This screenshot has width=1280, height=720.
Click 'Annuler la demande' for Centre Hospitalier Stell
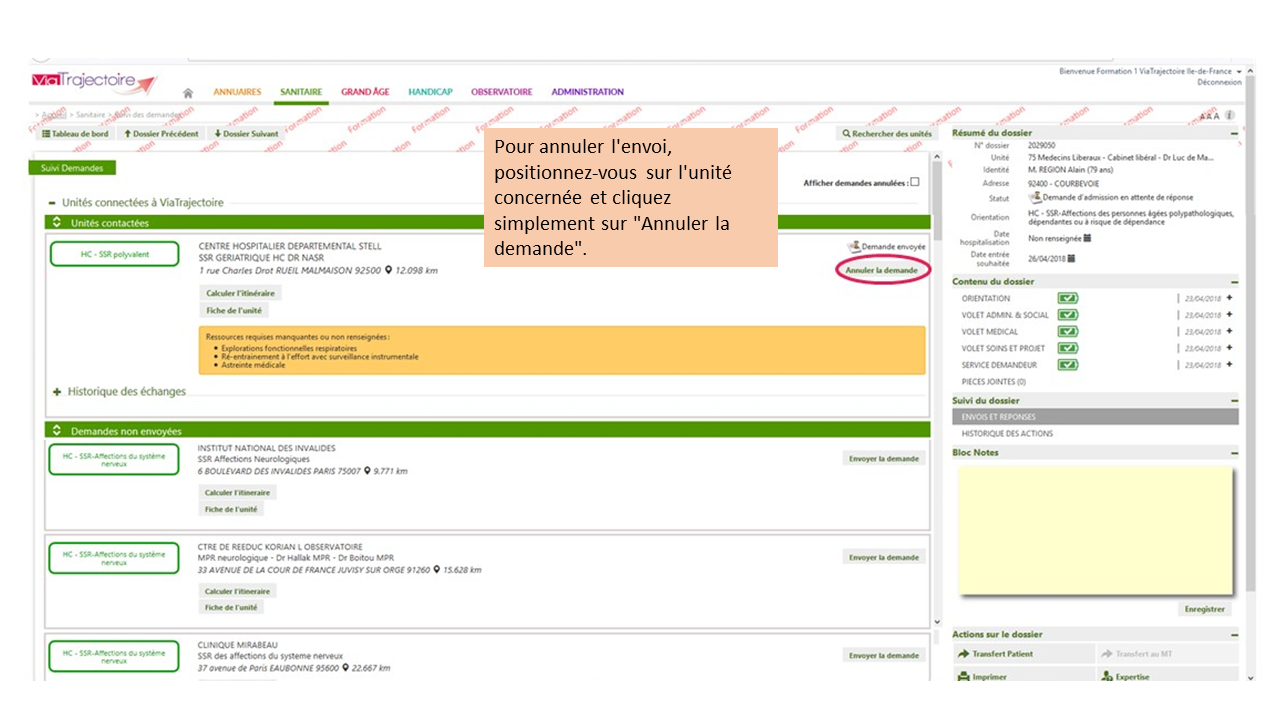(883, 270)
